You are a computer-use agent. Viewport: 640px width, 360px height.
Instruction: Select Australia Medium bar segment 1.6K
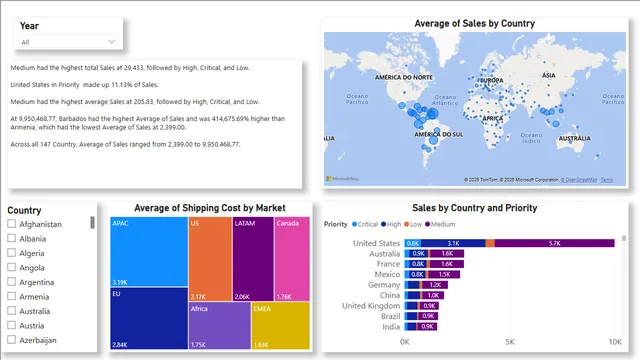pyautogui.click(x=447, y=253)
